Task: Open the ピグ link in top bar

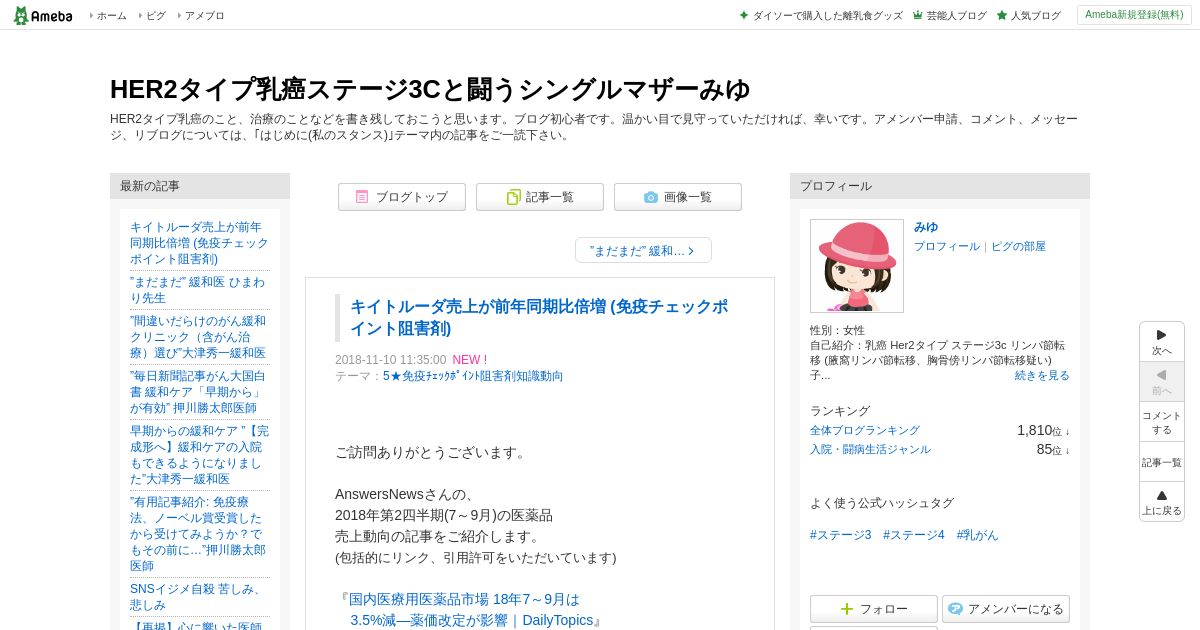Action: point(156,16)
